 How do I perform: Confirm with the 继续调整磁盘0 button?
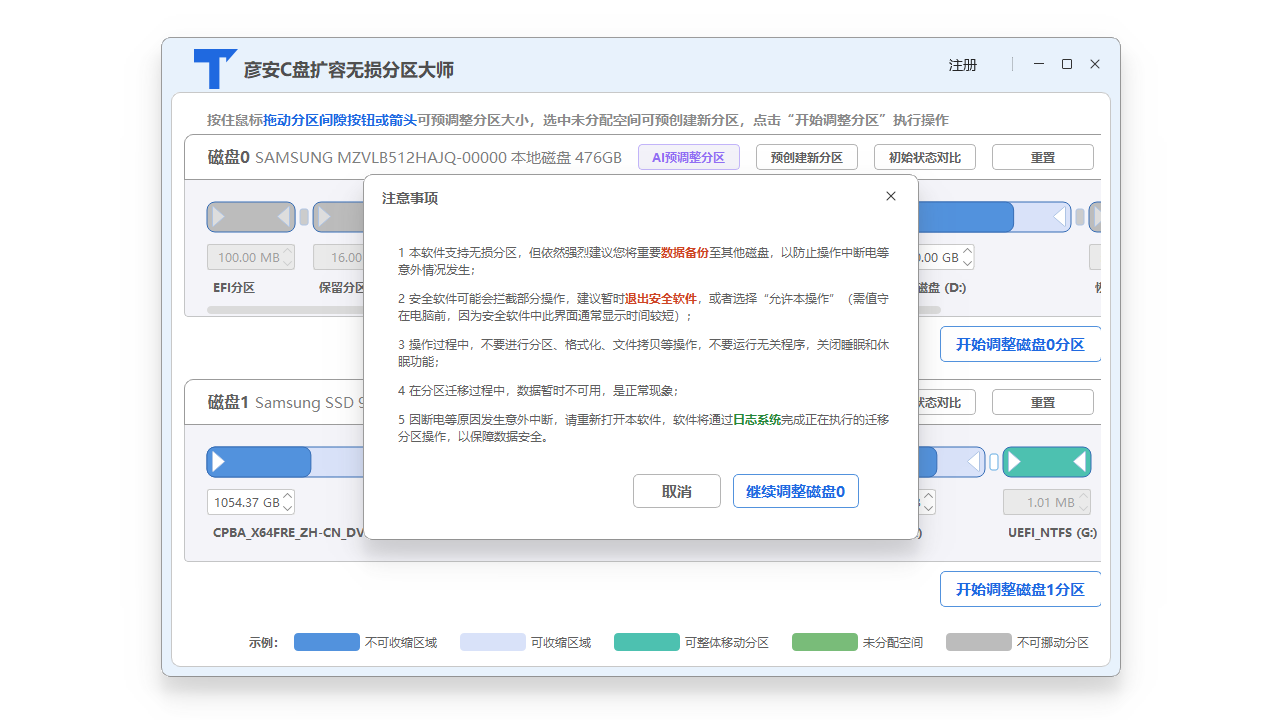coord(796,491)
